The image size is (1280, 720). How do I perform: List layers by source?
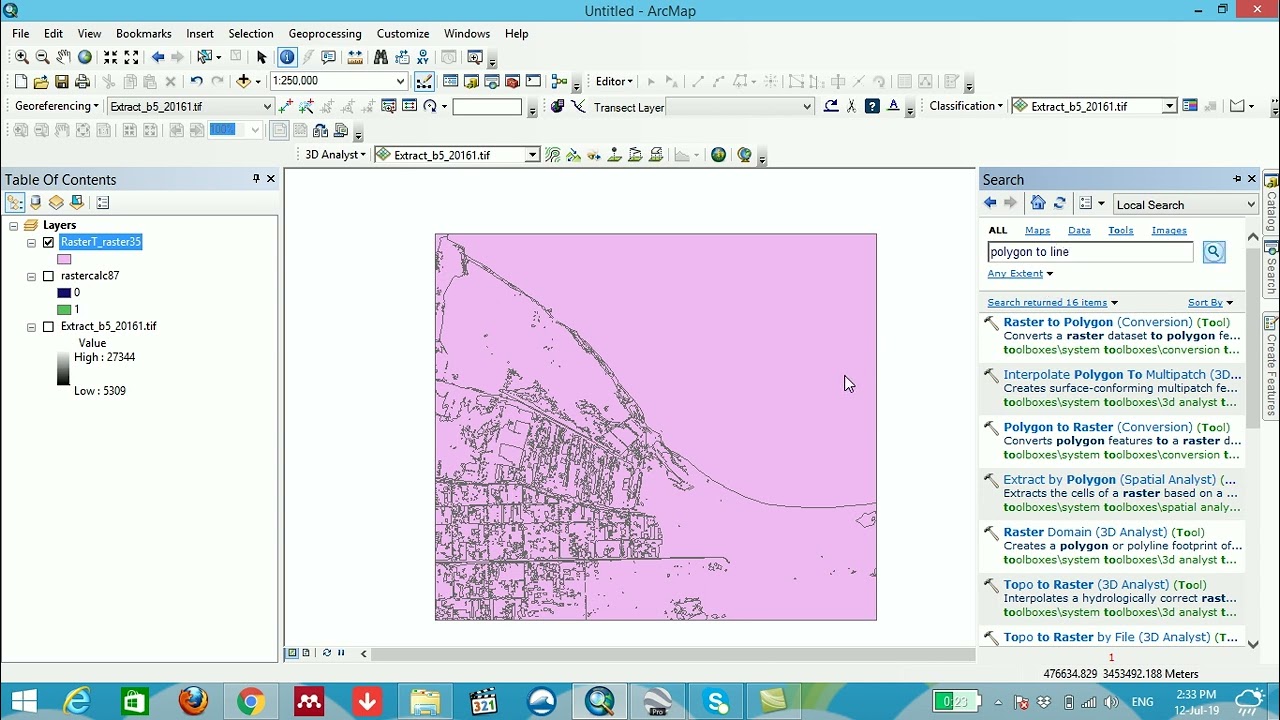(35, 202)
